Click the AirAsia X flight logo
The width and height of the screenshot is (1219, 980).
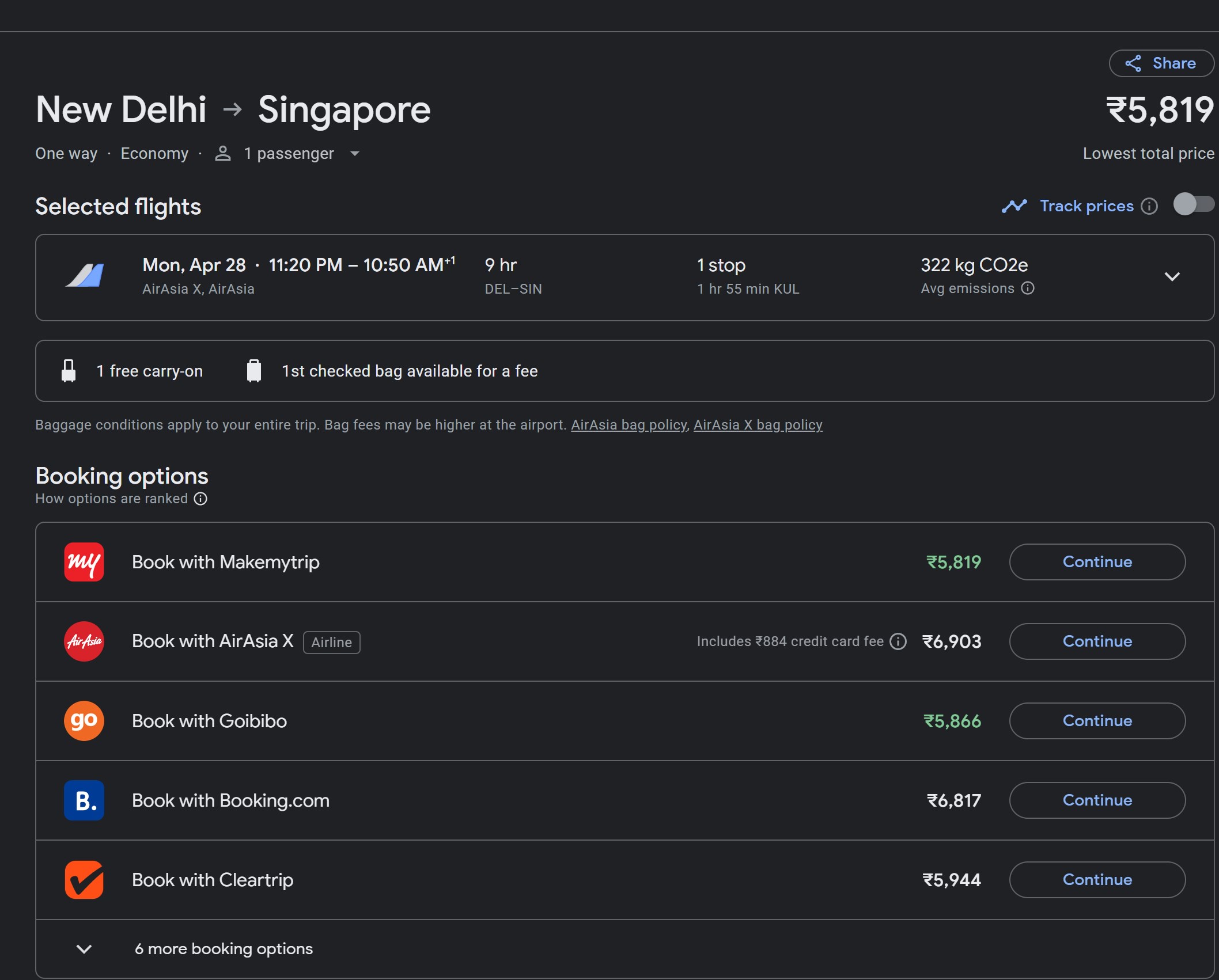[85, 275]
